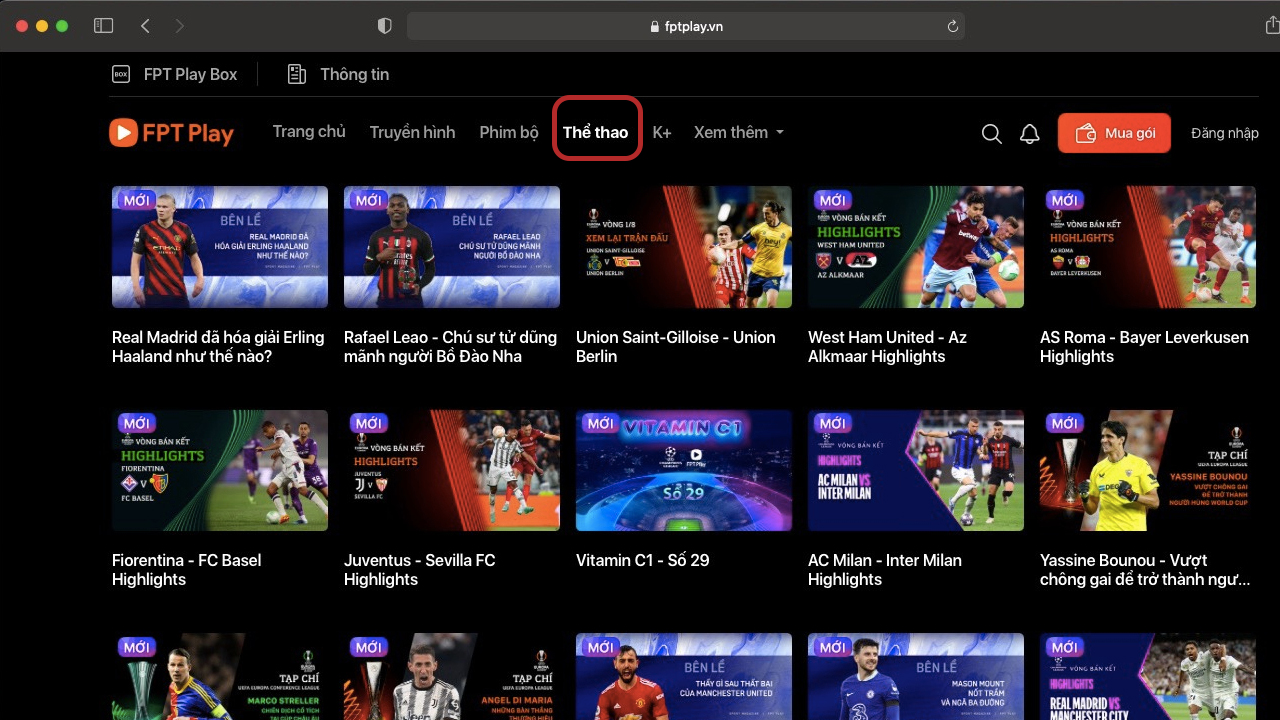Click title 'Rafael Leao - Chú sư tử dũng mãnh'
The width and height of the screenshot is (1280, 720).
tap(450, 347)
